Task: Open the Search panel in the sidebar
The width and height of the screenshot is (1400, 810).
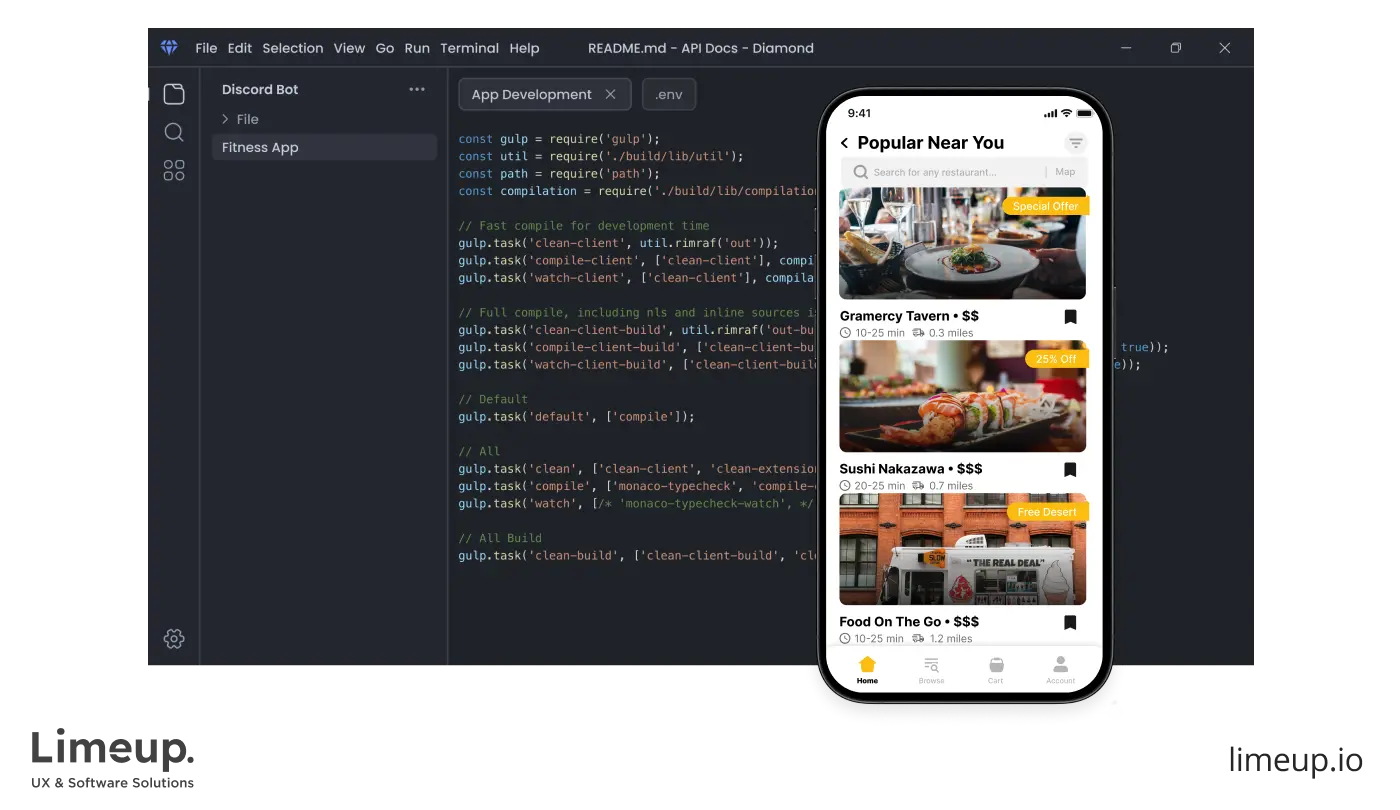Action: point(173,131)
